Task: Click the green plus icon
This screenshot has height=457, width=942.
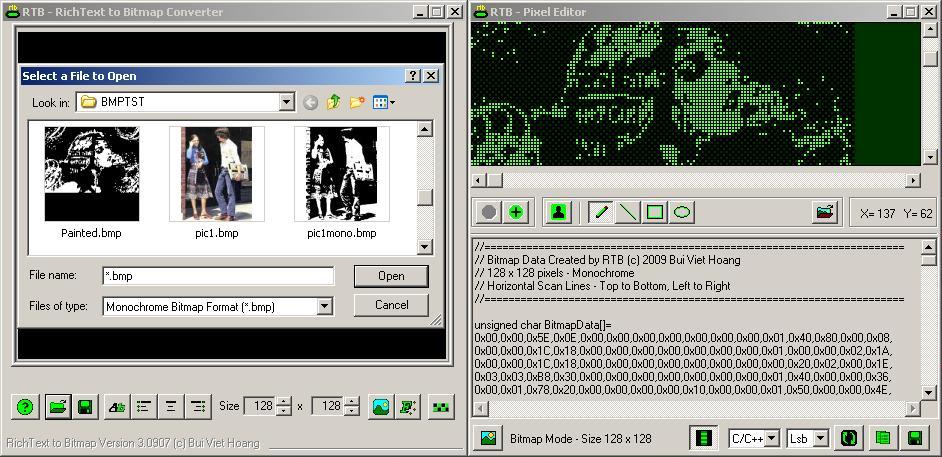Action: [515, 212]
